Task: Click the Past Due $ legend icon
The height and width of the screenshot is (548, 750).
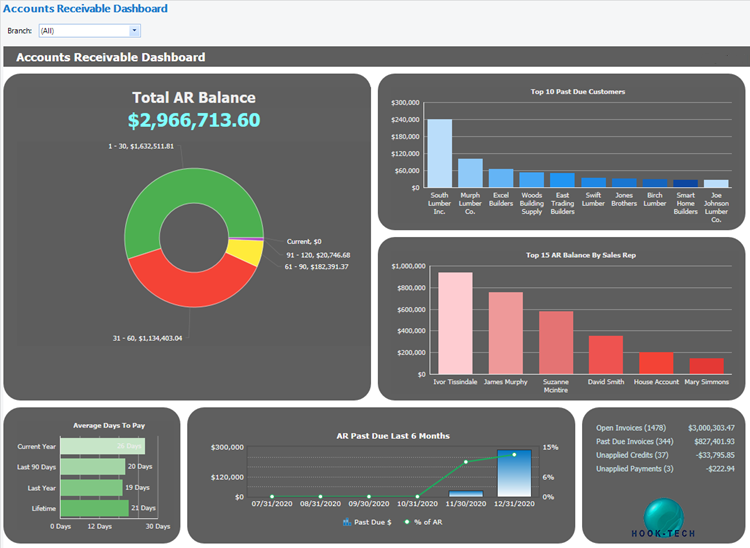Action: [347, 522]
